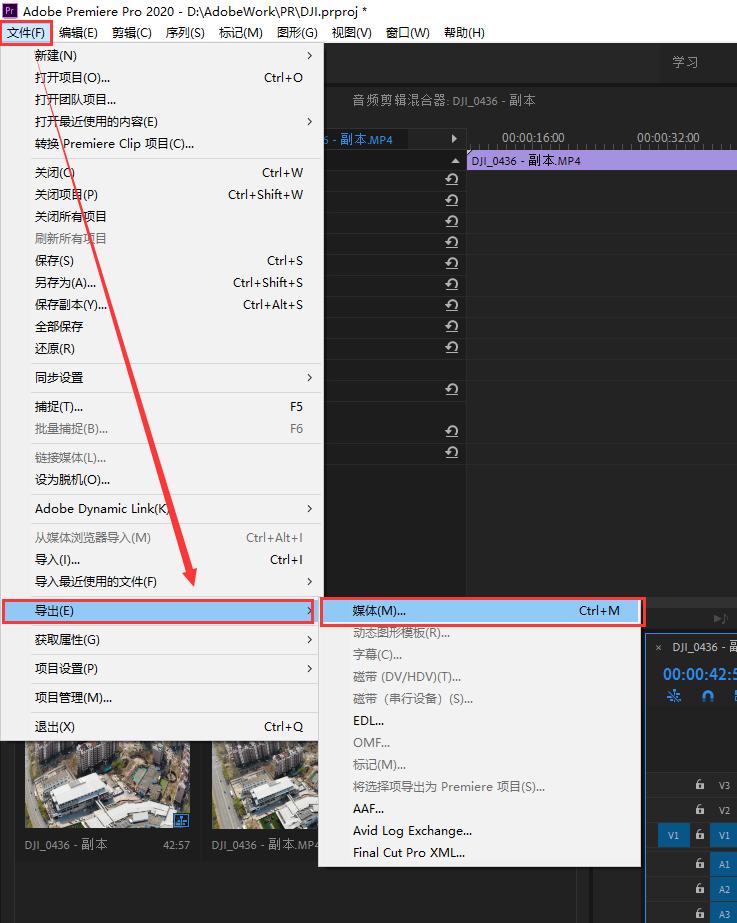This screenshot has height=923, width=737.
Task: Click the bottommost reset parameter icon in effect controls
Action: pyautogui.click(x=452, y=452)
